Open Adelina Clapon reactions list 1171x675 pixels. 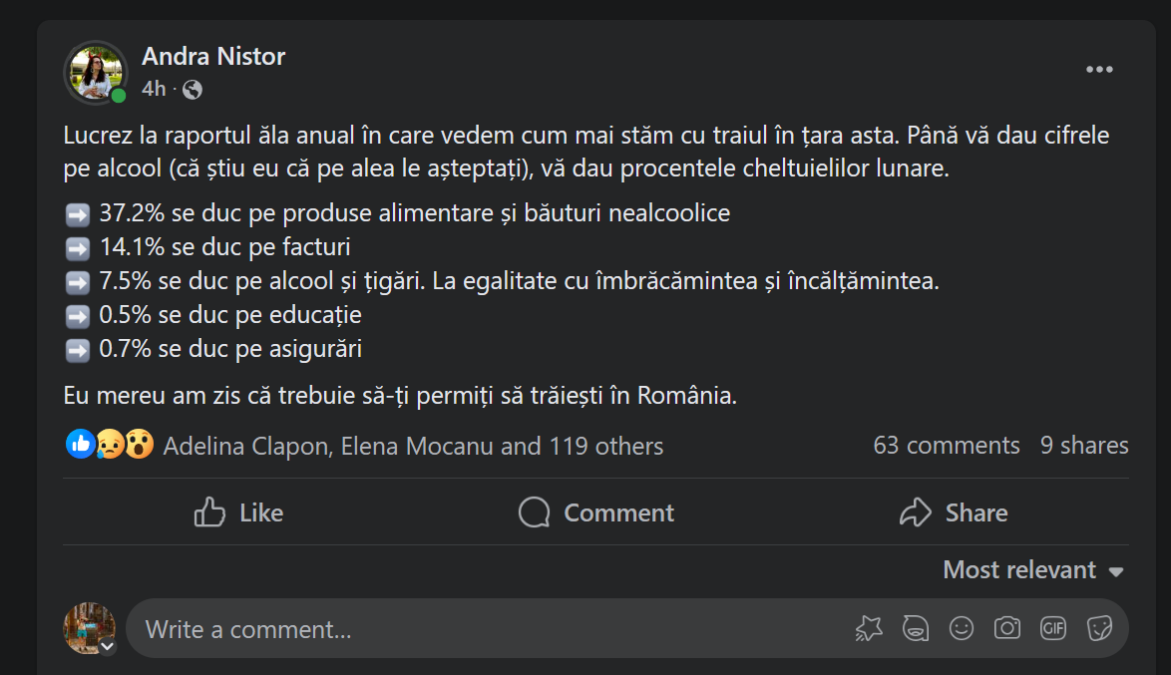246,446
